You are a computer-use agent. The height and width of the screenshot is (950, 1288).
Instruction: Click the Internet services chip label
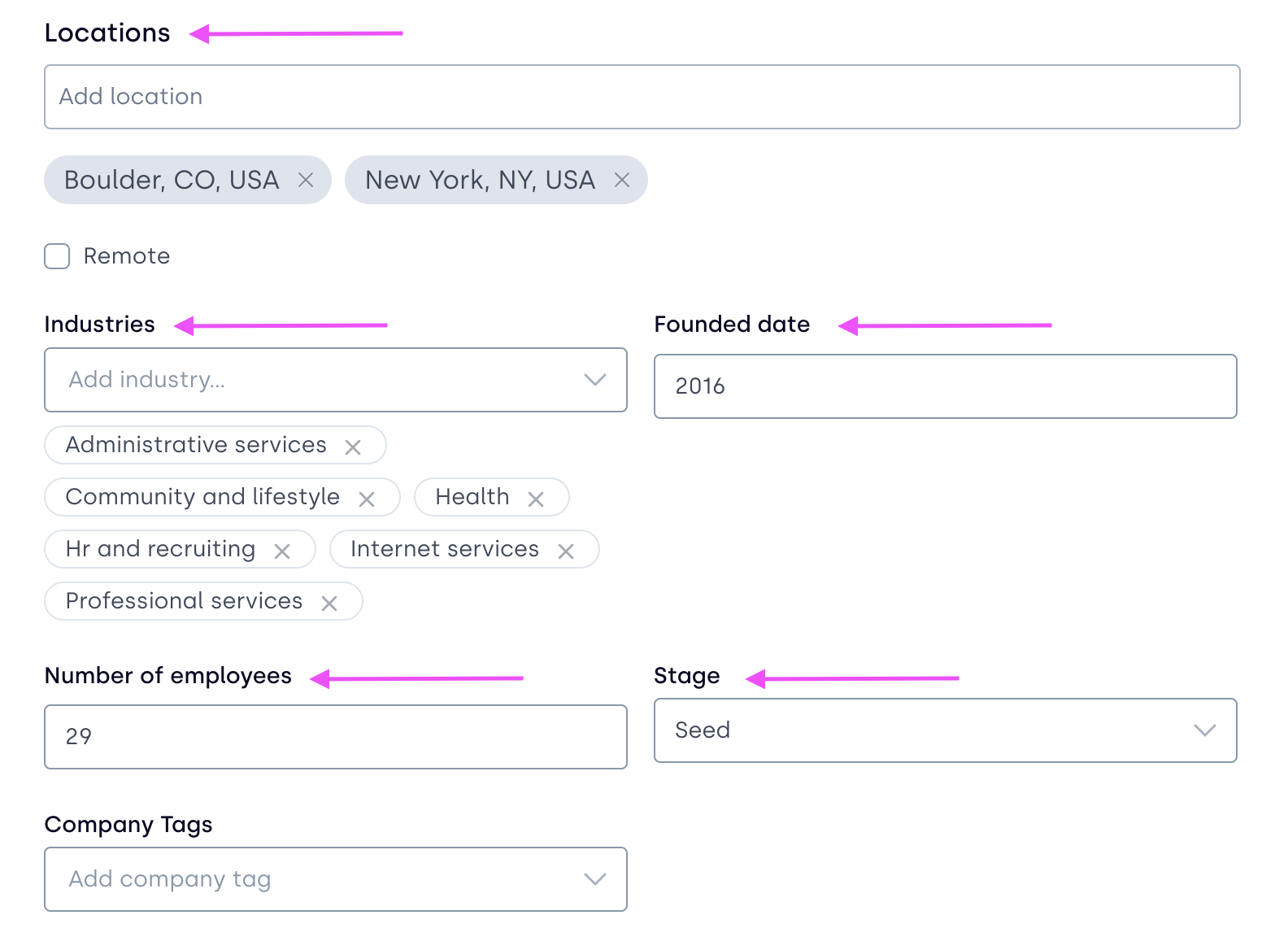click(x=444, y=549)
